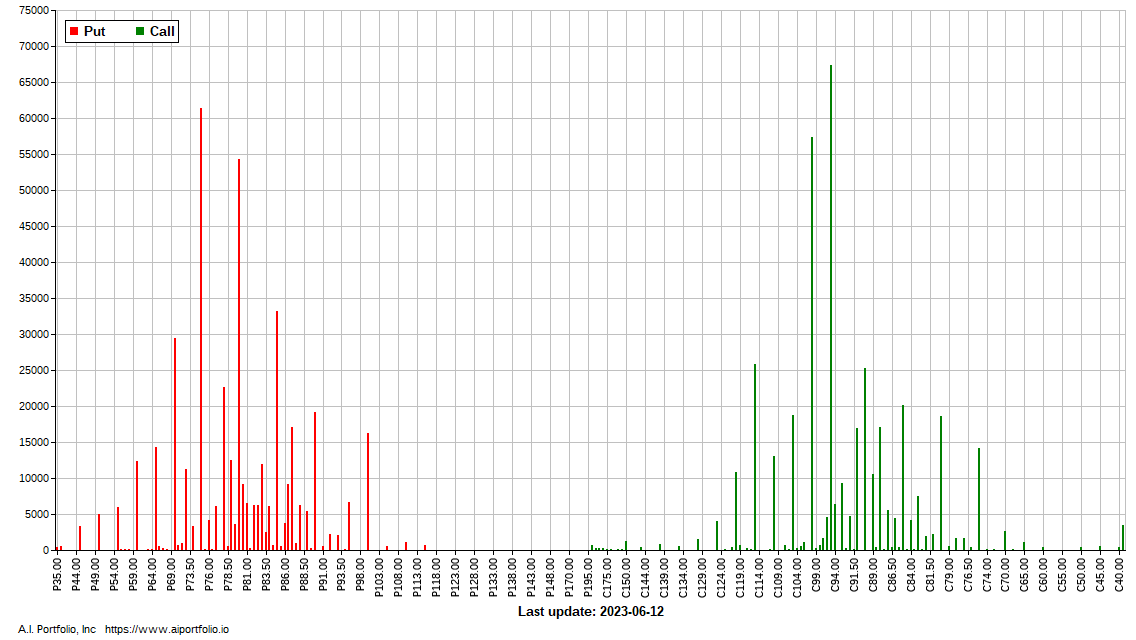Click the 75000 y-axis label
The height and width of the screenshot is (640, 1136).
(34, 10)
